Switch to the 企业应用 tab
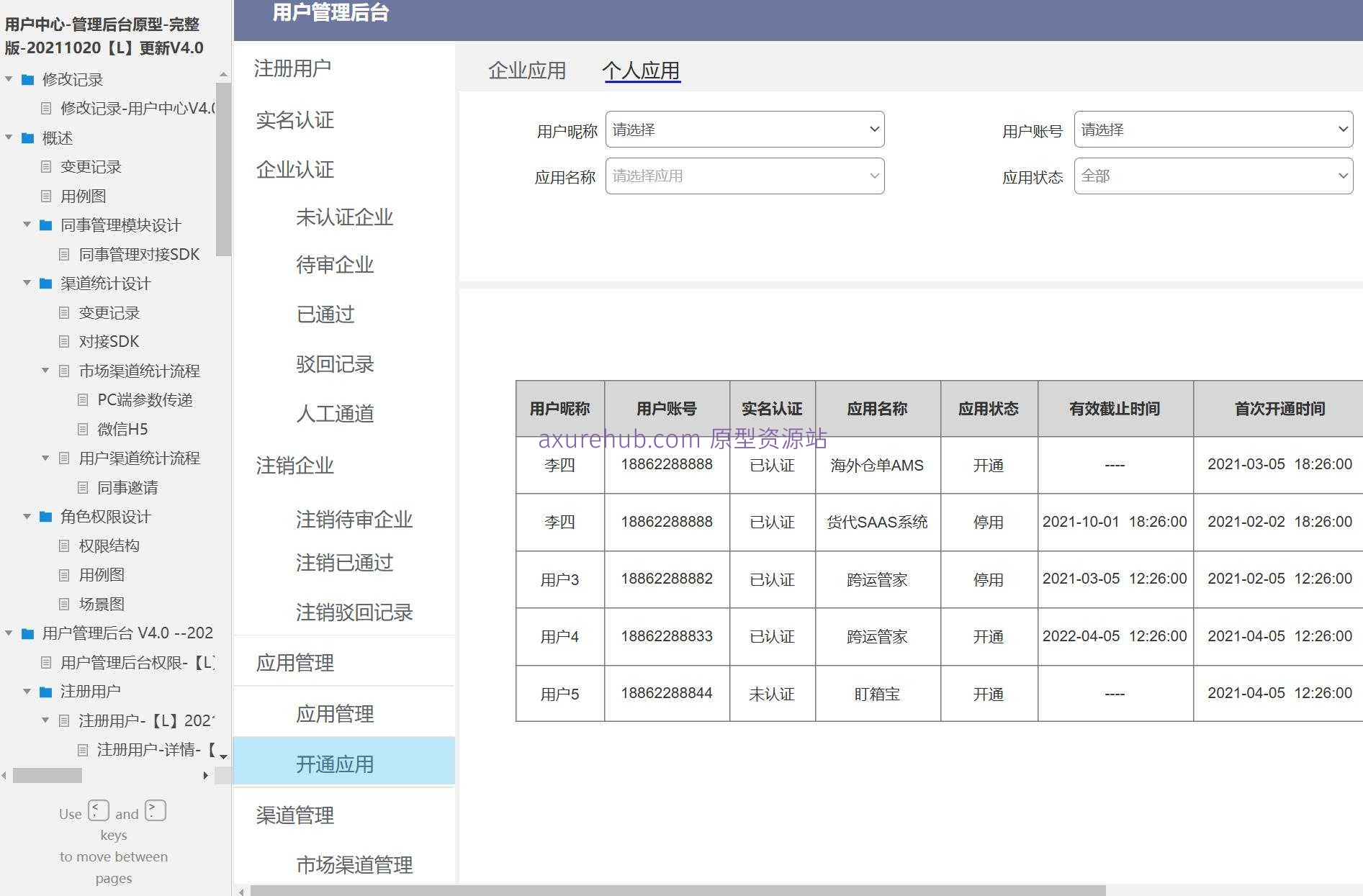 tap(528, 70)
